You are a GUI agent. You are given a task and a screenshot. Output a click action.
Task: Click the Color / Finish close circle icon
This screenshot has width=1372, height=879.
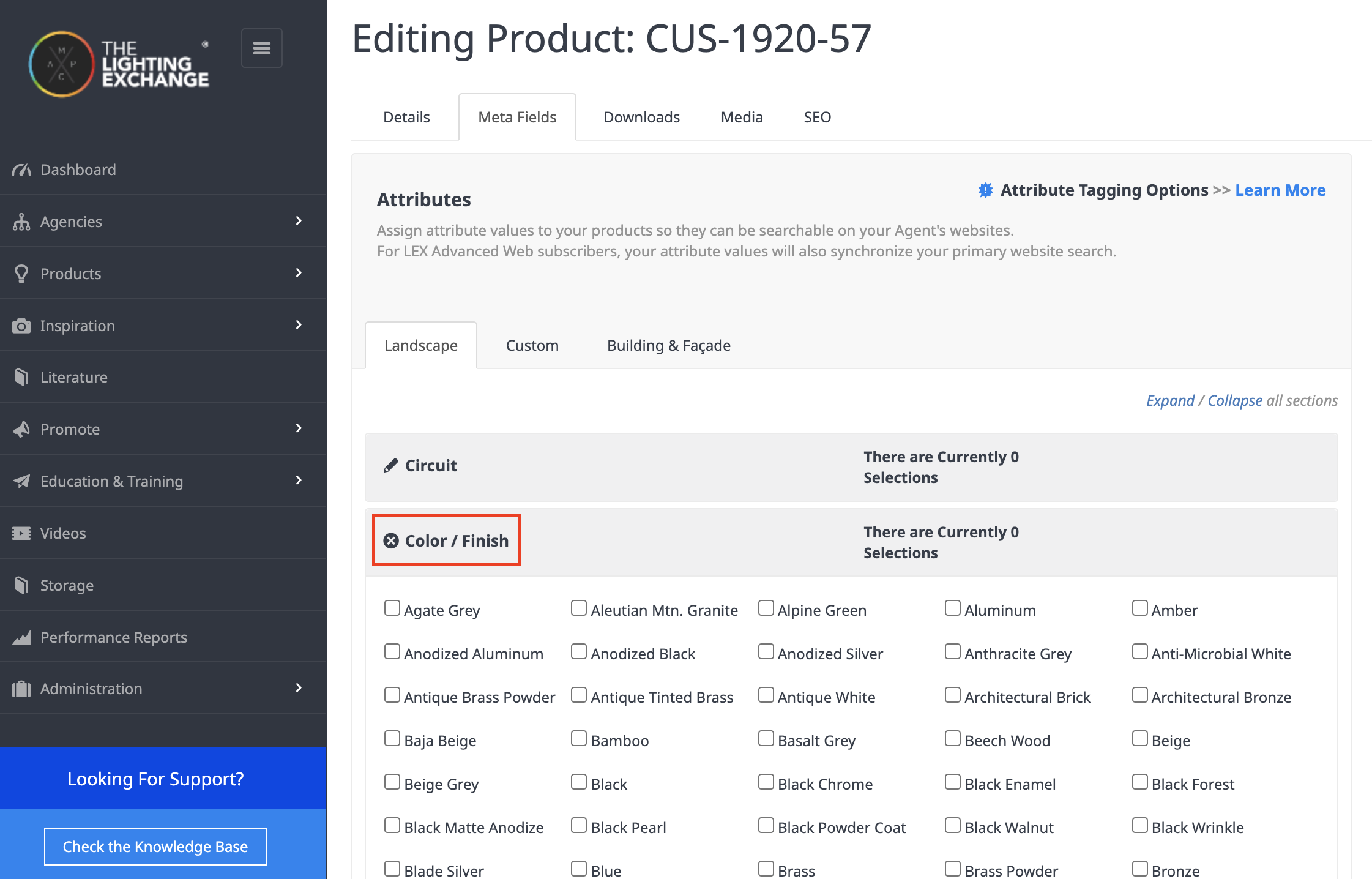tap(391, 540)
